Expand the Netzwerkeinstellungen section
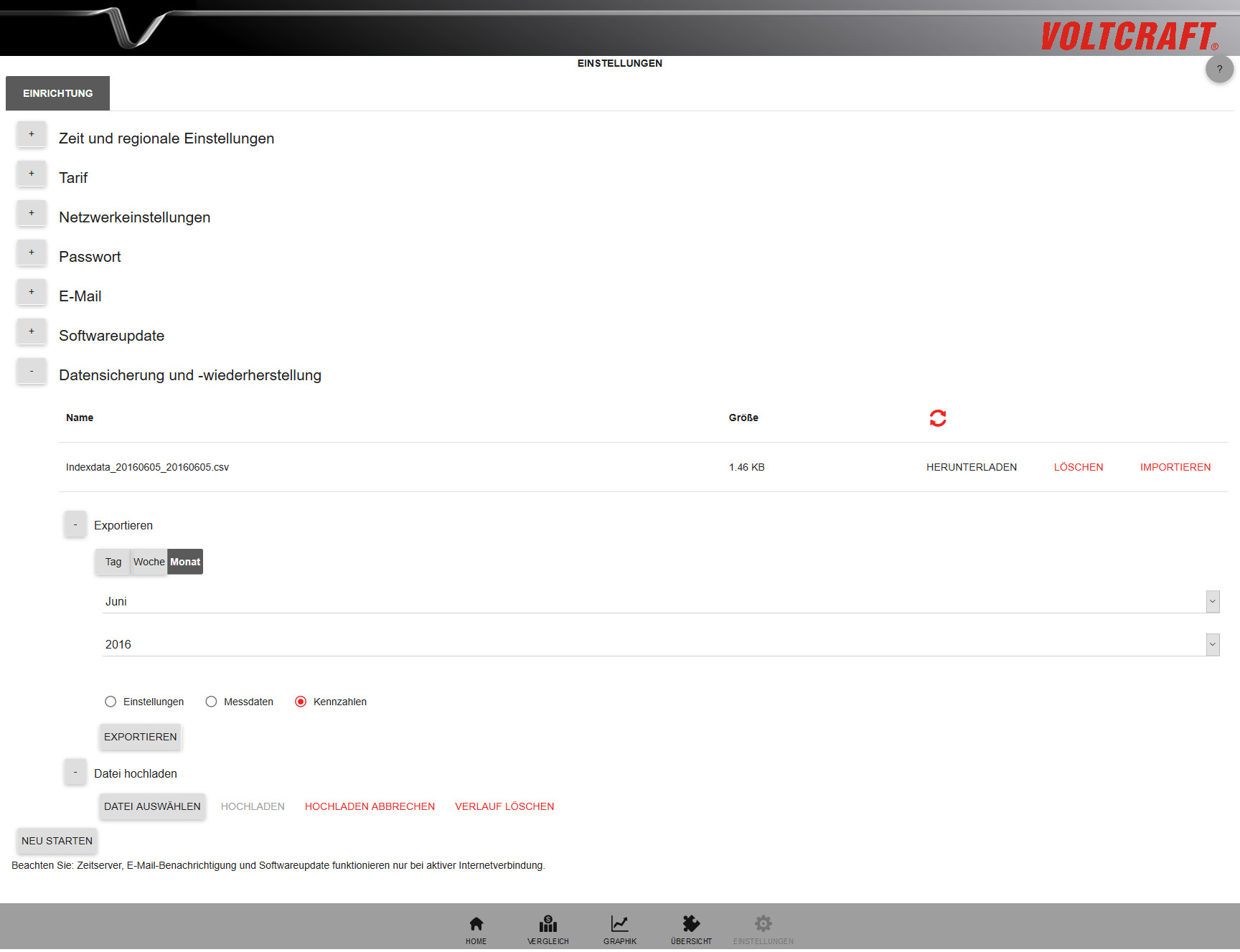The height and width of the screenshot is (952, 1240). click(x=32, y=213)
